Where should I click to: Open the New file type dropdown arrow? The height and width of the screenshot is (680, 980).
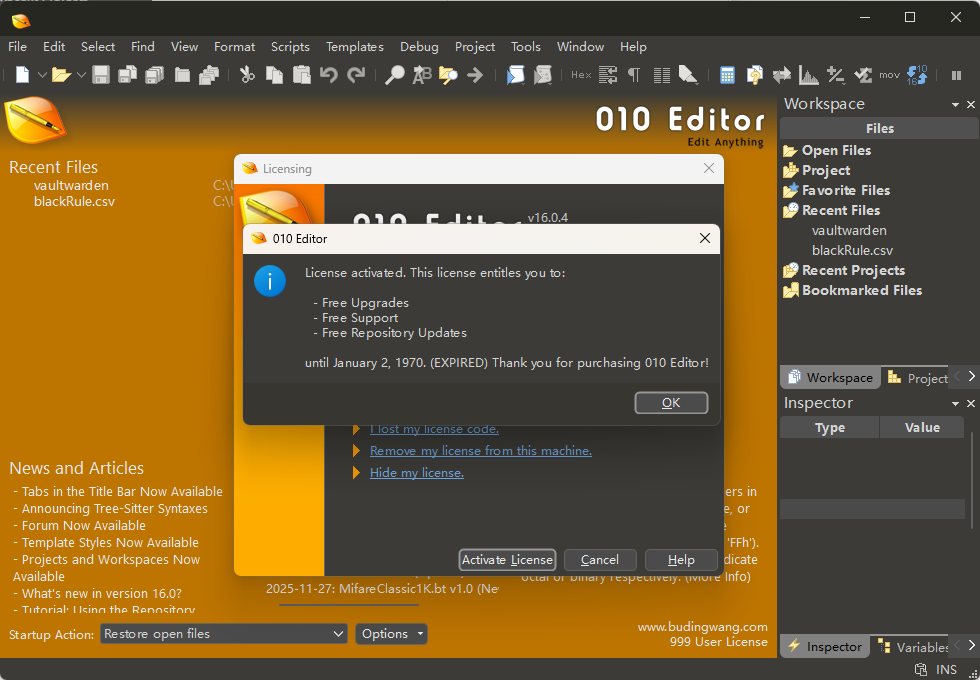(42, 75)
